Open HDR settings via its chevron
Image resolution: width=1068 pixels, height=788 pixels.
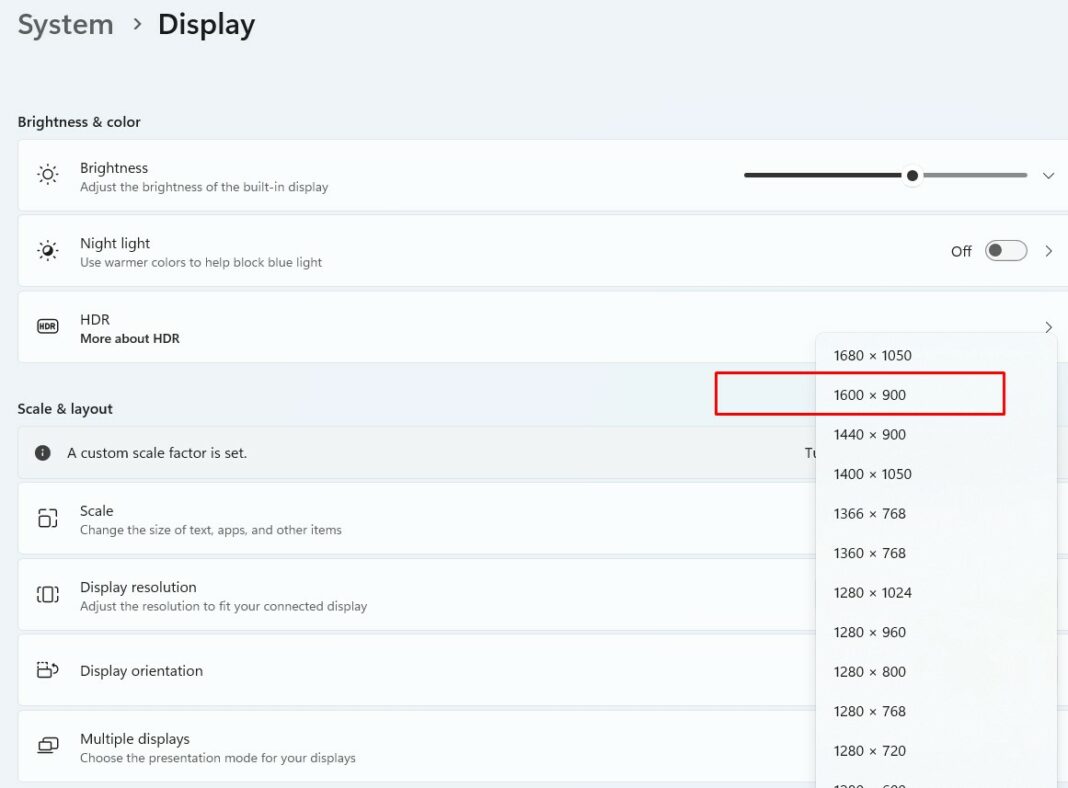click(1048, 326)
